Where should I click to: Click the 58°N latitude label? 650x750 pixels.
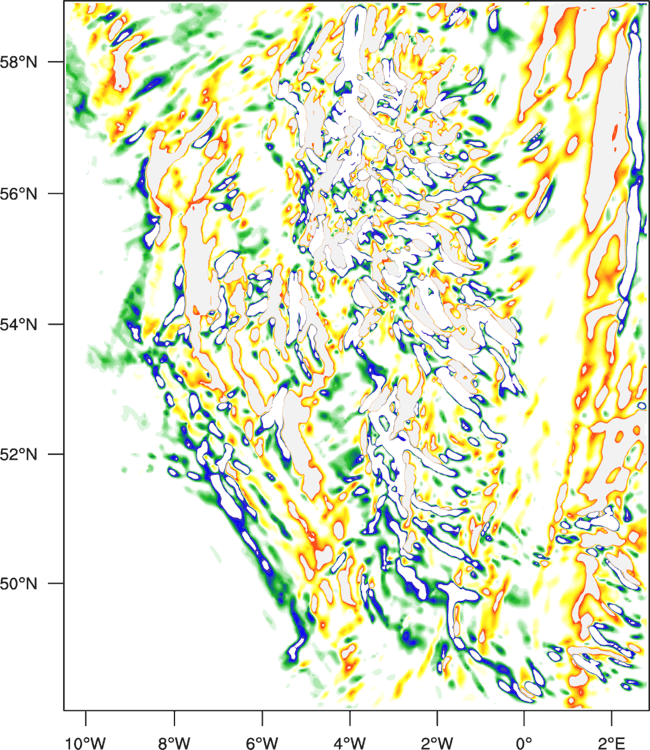(x=18, y=62)
